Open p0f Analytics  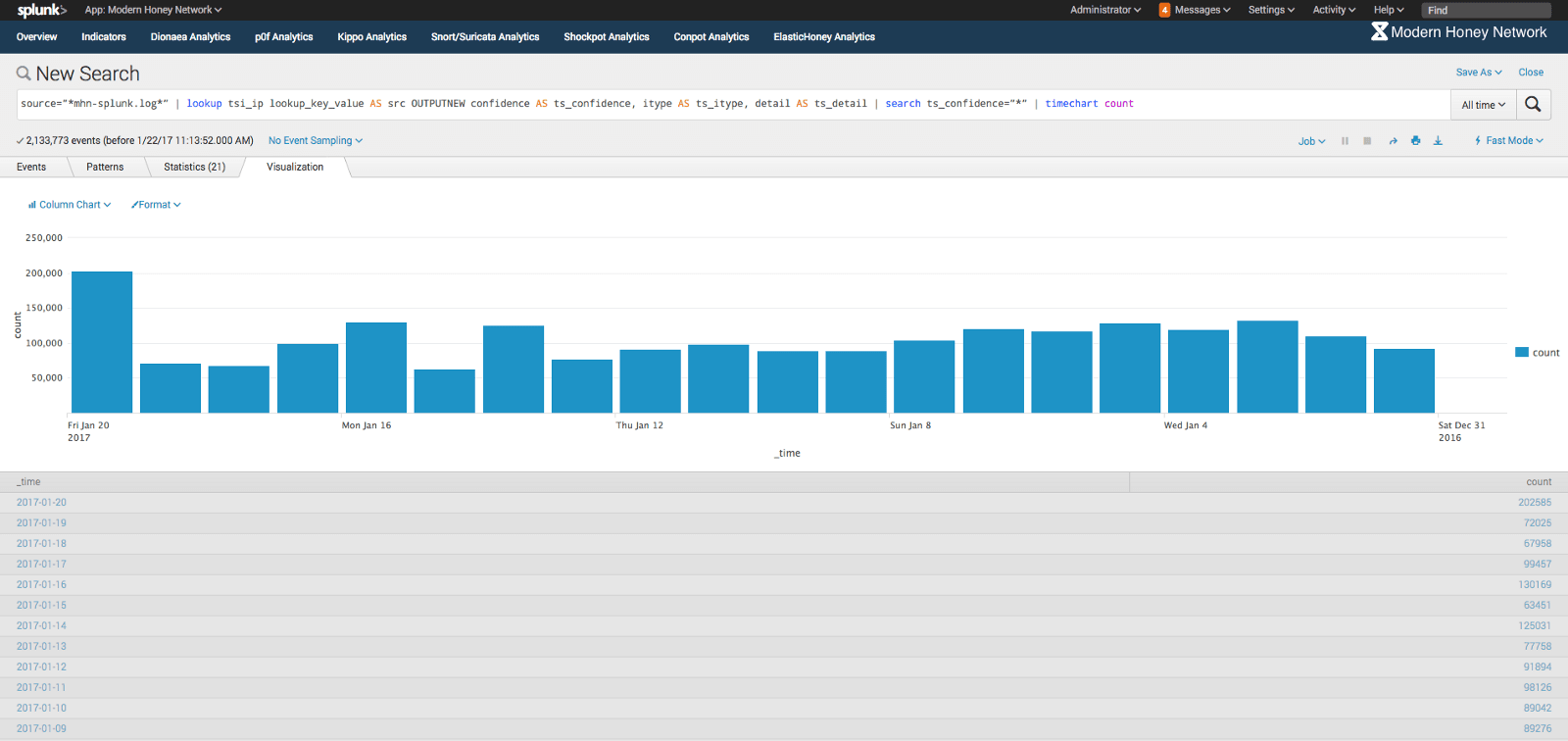(x=284, y=37)
